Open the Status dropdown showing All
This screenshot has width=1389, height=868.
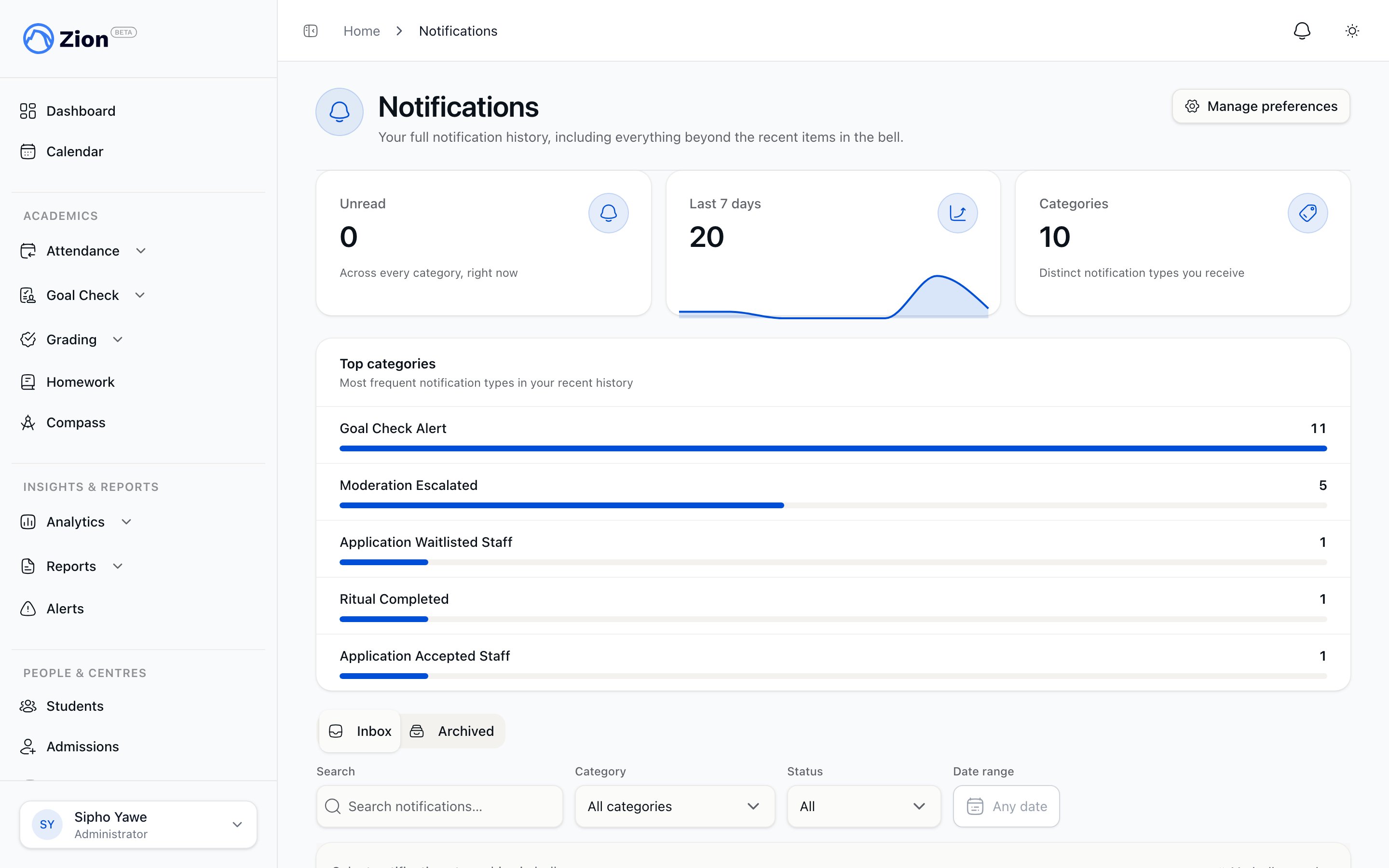click(863, 807)
